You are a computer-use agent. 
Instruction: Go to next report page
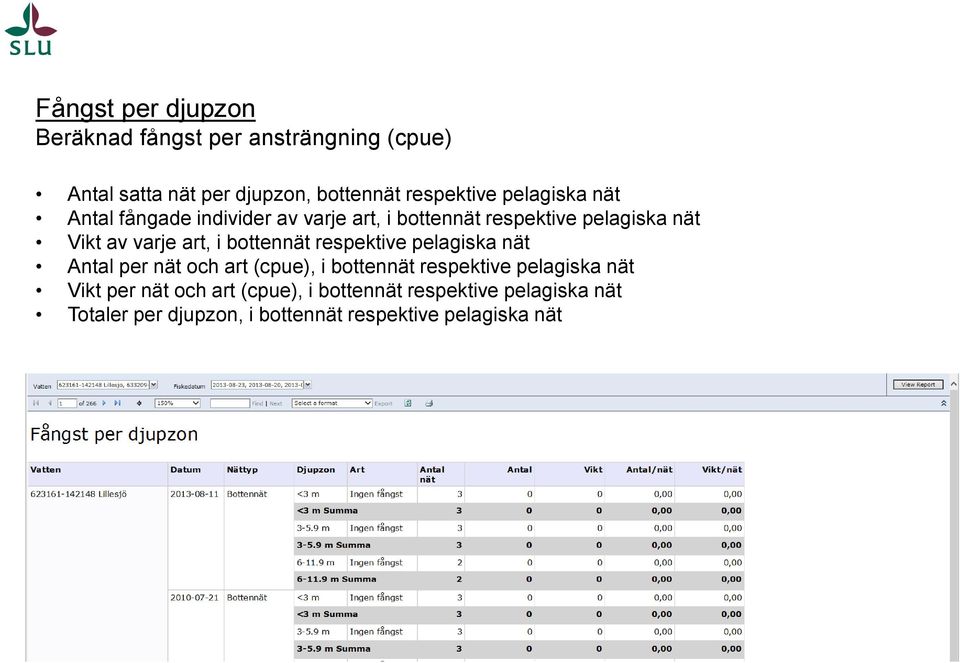(x=104, y=403)
